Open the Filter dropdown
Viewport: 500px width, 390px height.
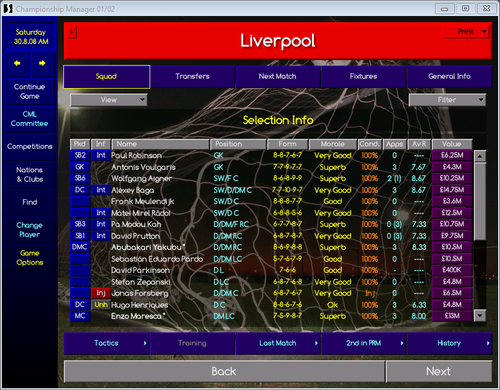point(447,100)
